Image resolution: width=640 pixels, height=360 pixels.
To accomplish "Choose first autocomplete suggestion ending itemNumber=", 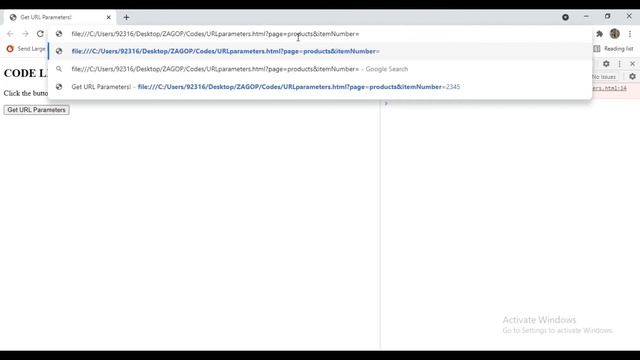I will point(320,51).
